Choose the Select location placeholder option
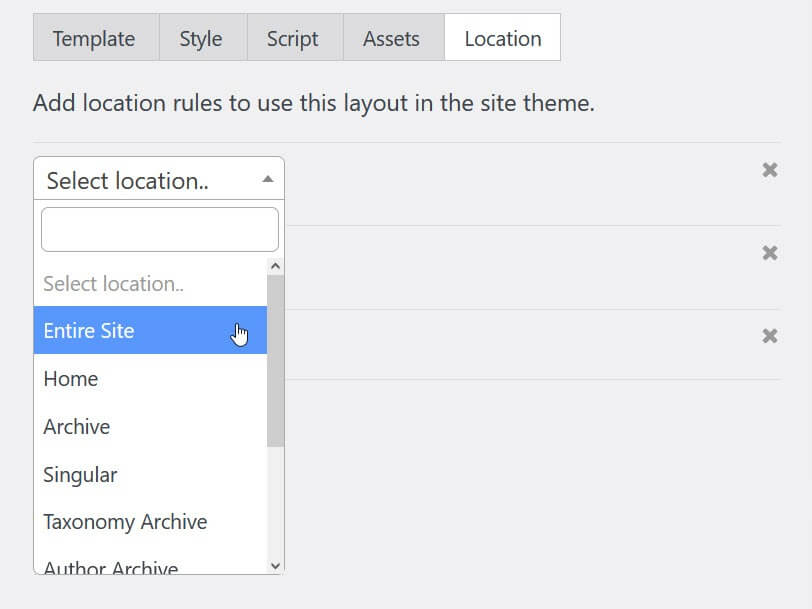Image resolution: width=812 pixels, height=609 pixels. (113, 283)
